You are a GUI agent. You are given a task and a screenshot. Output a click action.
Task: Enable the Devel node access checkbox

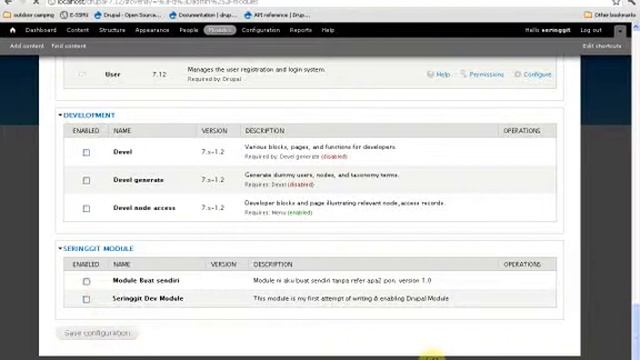tap(86, 209)
